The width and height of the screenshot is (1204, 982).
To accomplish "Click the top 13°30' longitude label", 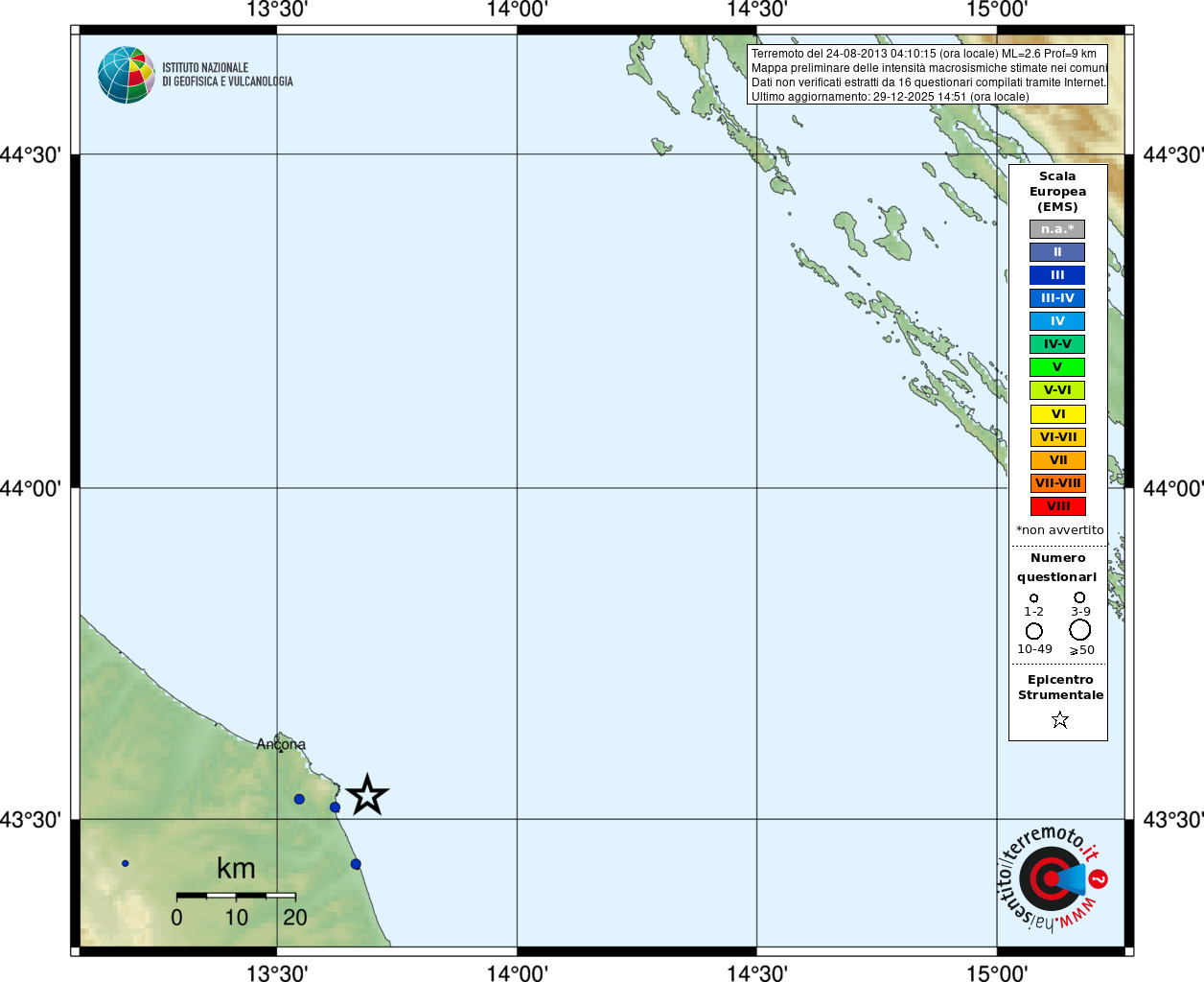I will tap(277, 10).
